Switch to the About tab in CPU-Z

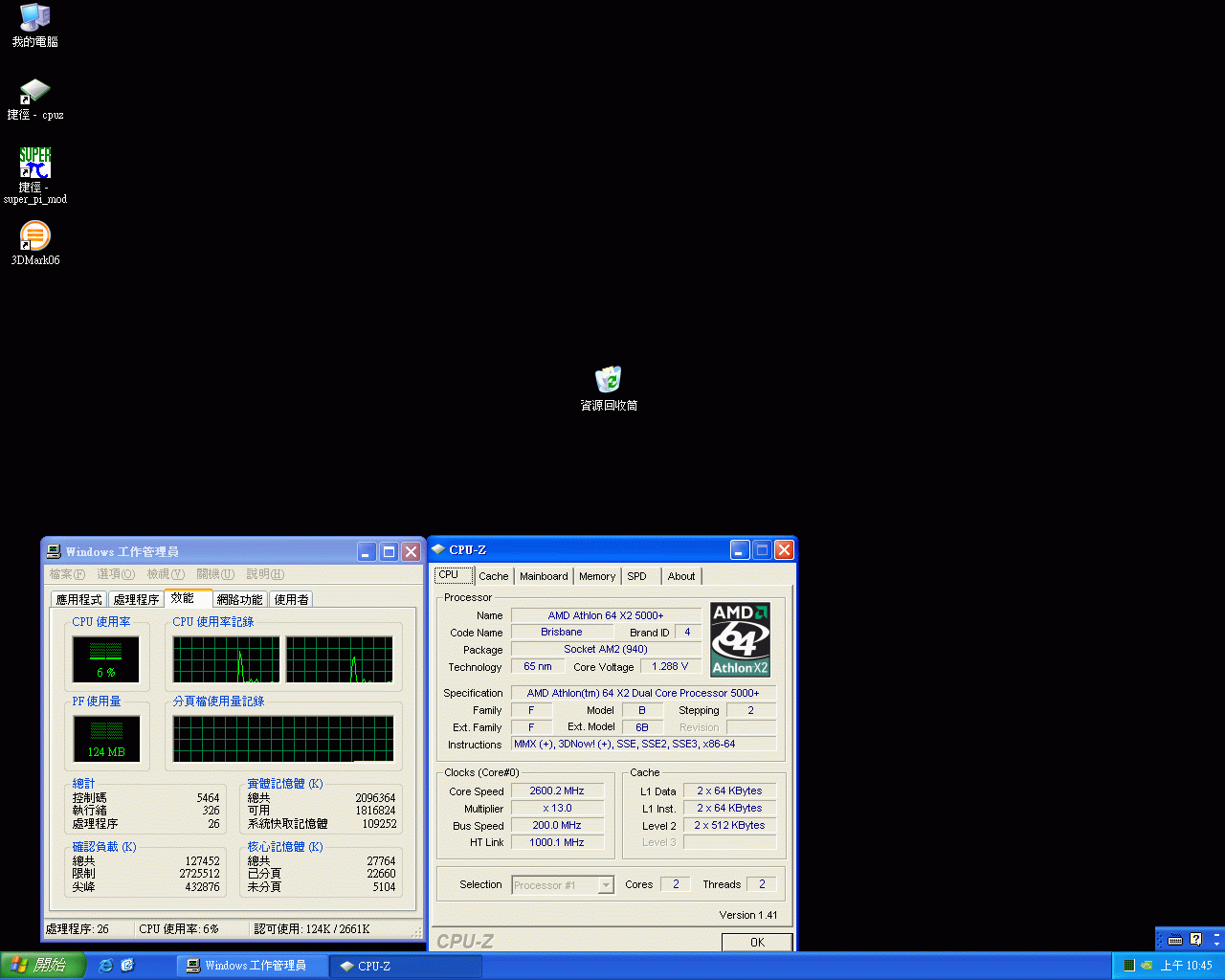coord(681,576)
